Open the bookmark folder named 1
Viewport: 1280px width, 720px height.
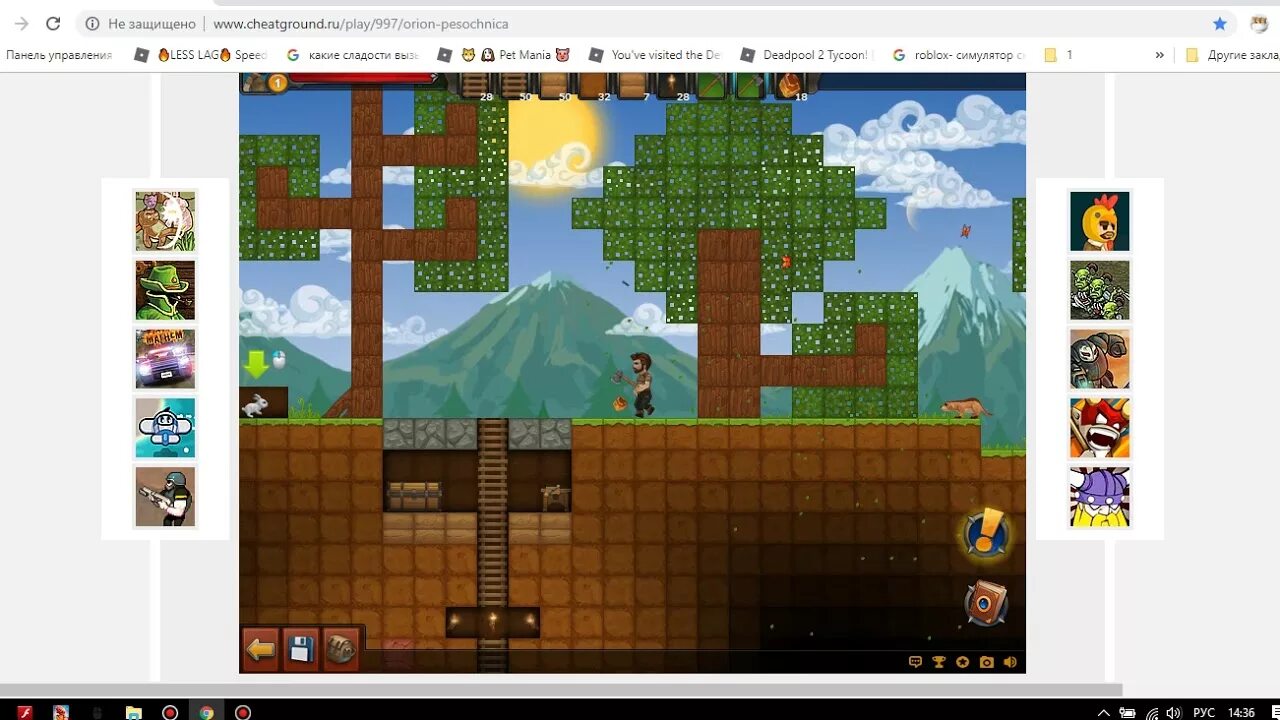click(1058, 55)
